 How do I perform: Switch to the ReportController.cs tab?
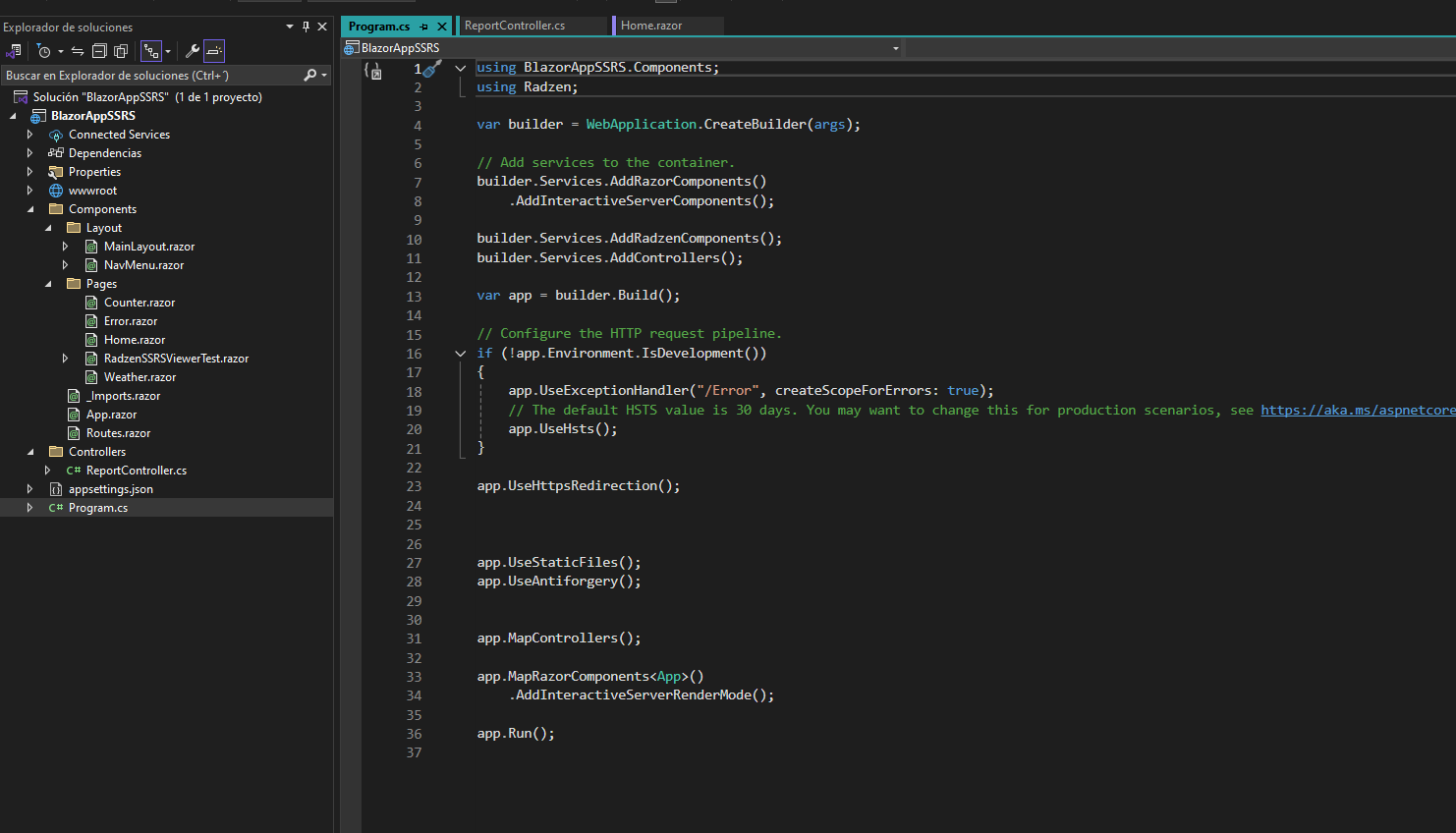tap(515, 26)
